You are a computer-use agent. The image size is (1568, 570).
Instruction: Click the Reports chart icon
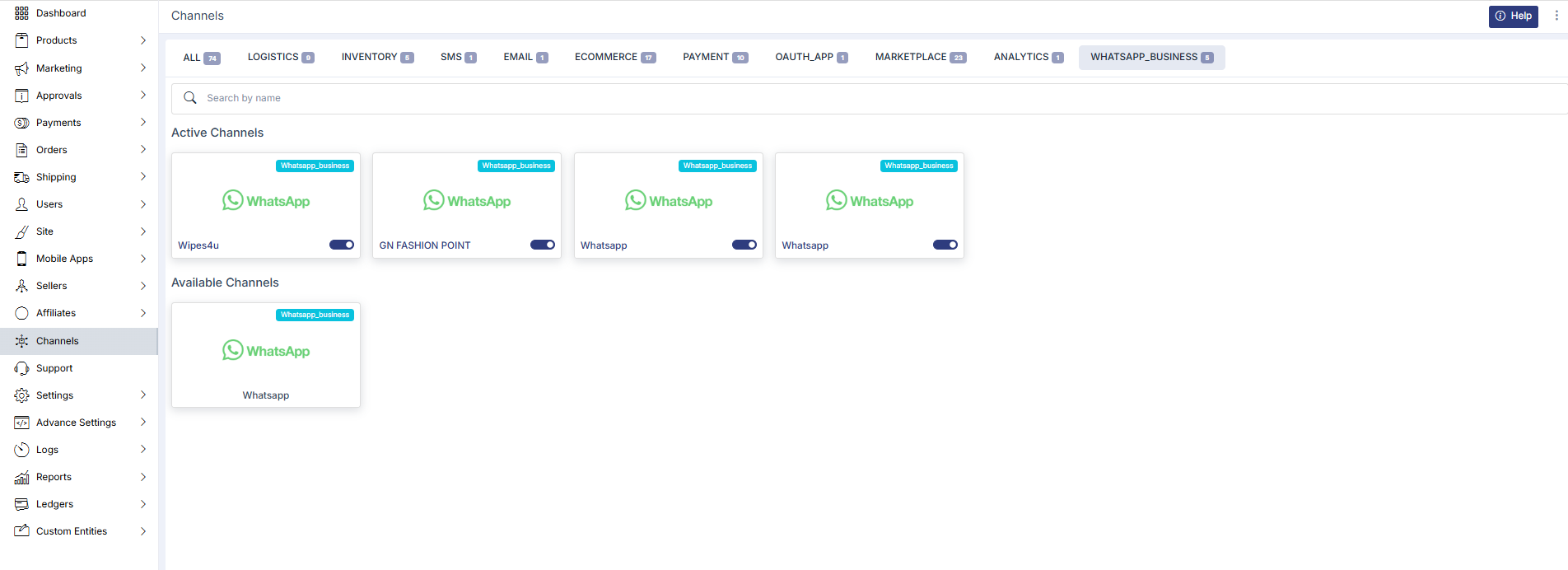21,477
